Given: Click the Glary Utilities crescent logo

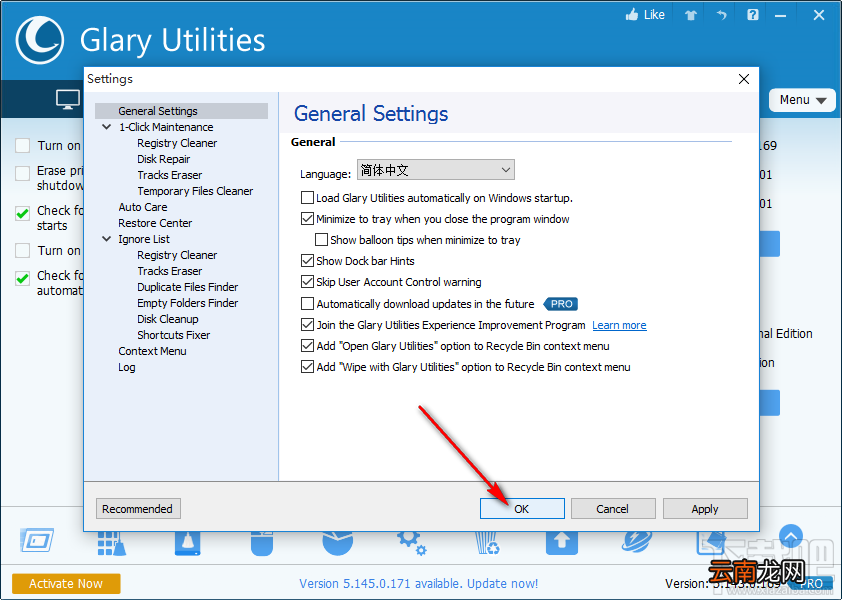Looking at the screenshot, I should click(x=40, y=40).
